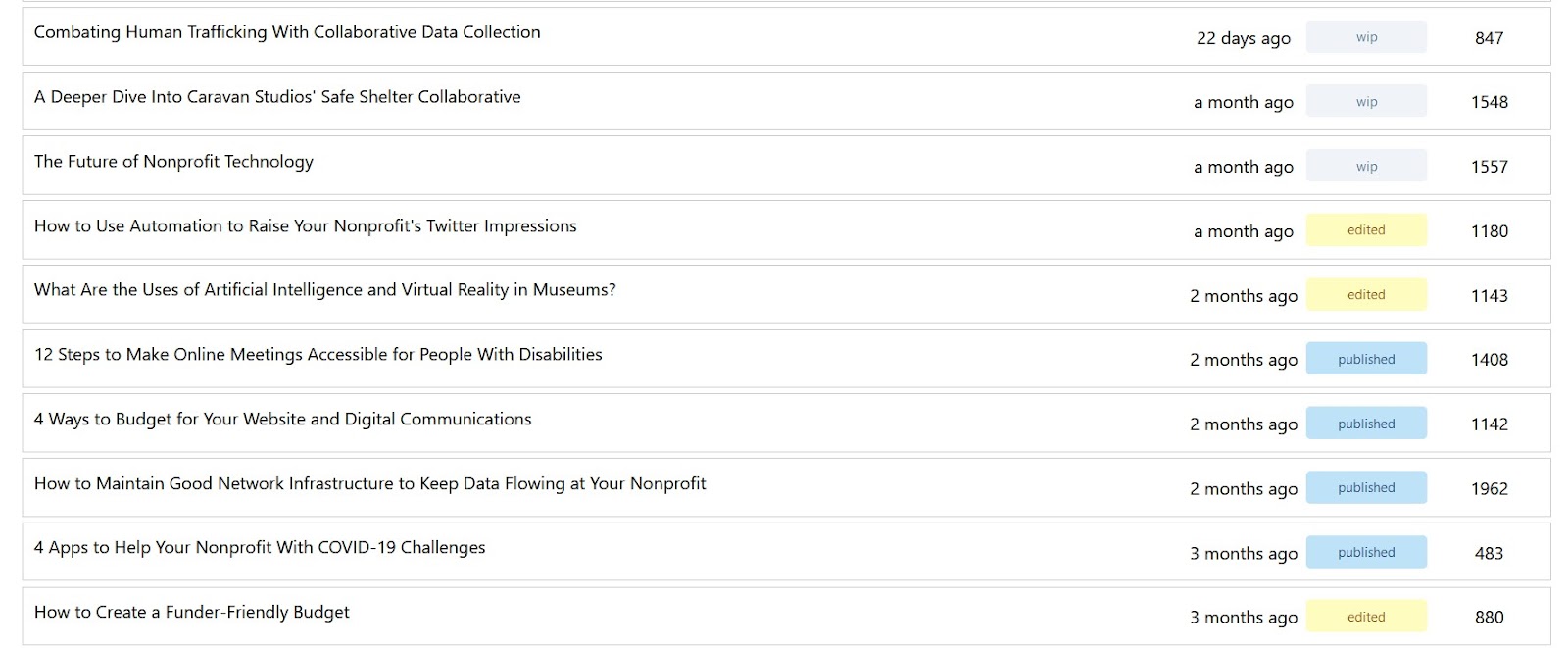Open '12 Steps to Make Online Meetings Accessible'
The image size is (1568, 648).
point(318,355)
